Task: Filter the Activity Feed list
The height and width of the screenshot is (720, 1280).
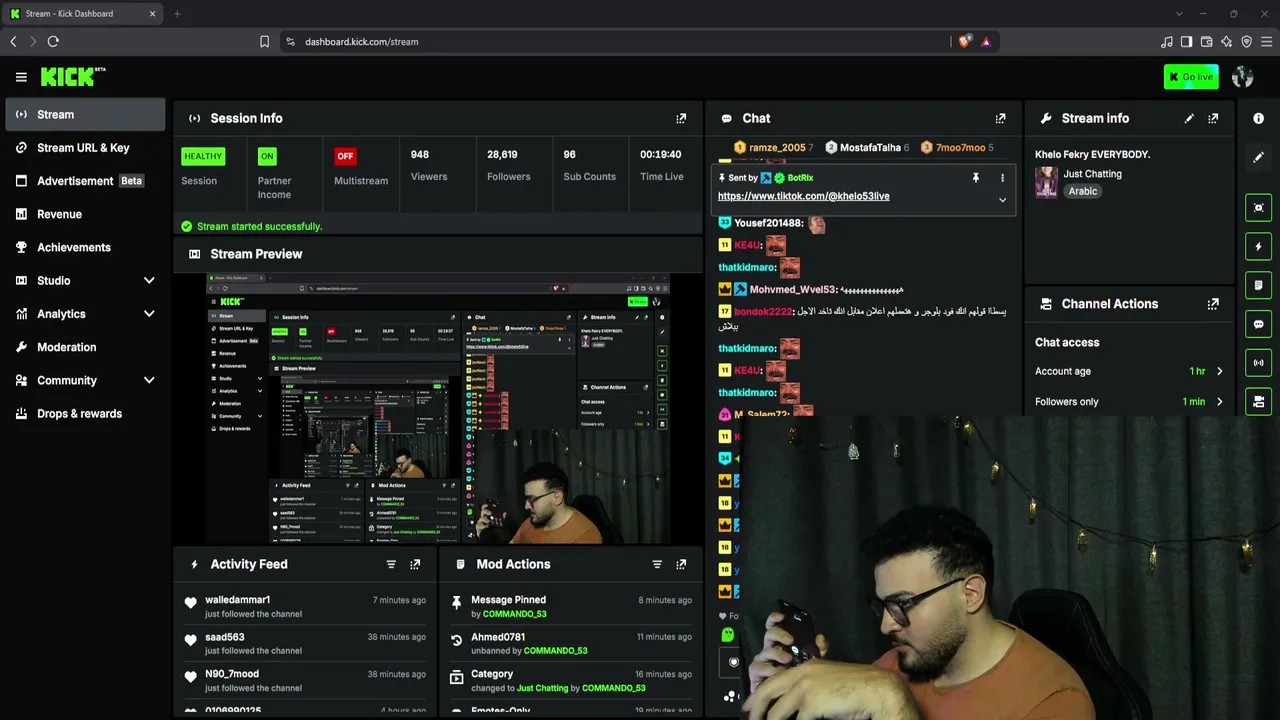Action: [x=391, y=564]
